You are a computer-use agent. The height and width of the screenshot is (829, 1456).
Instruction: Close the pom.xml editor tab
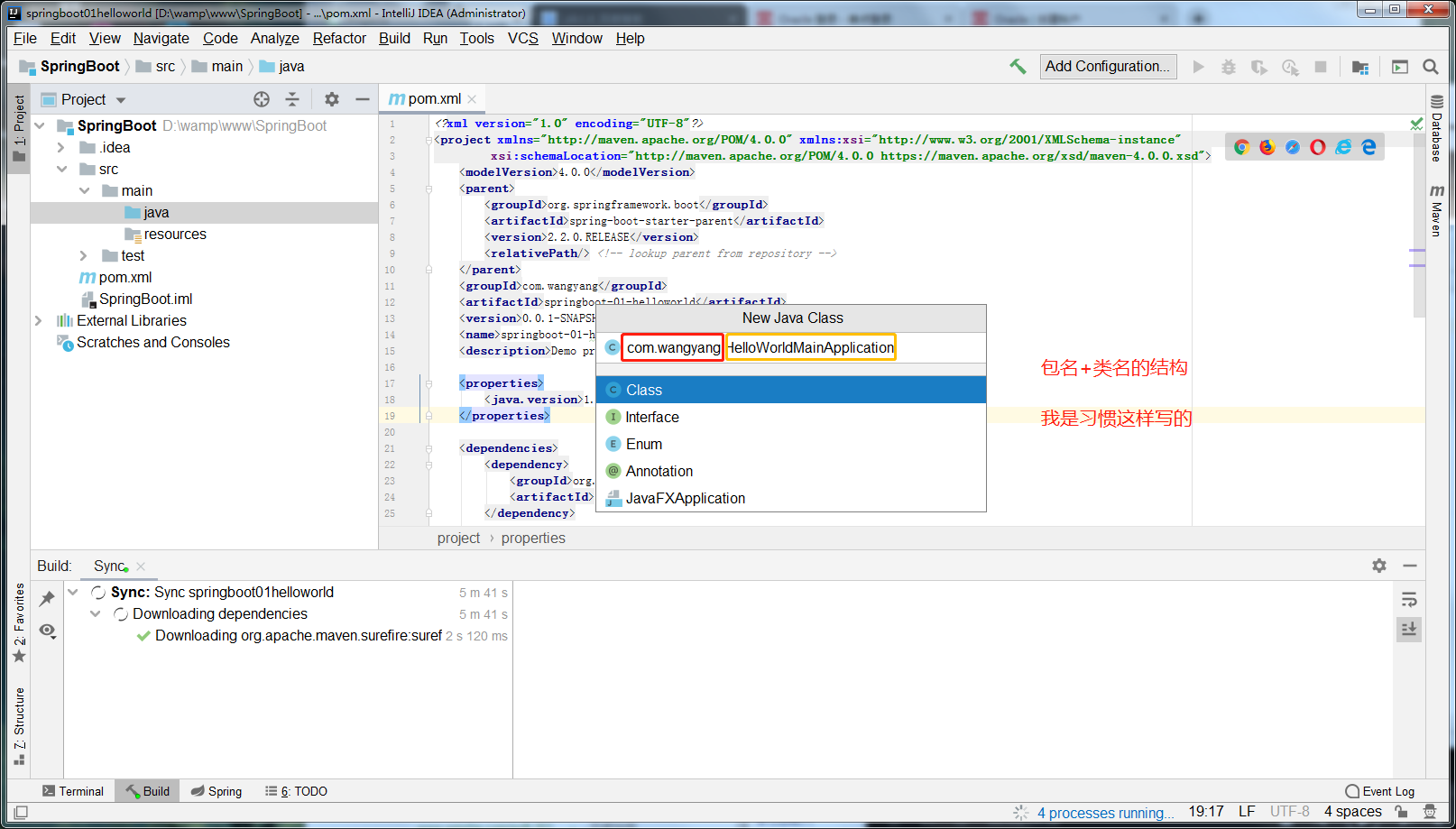point(472,99)
